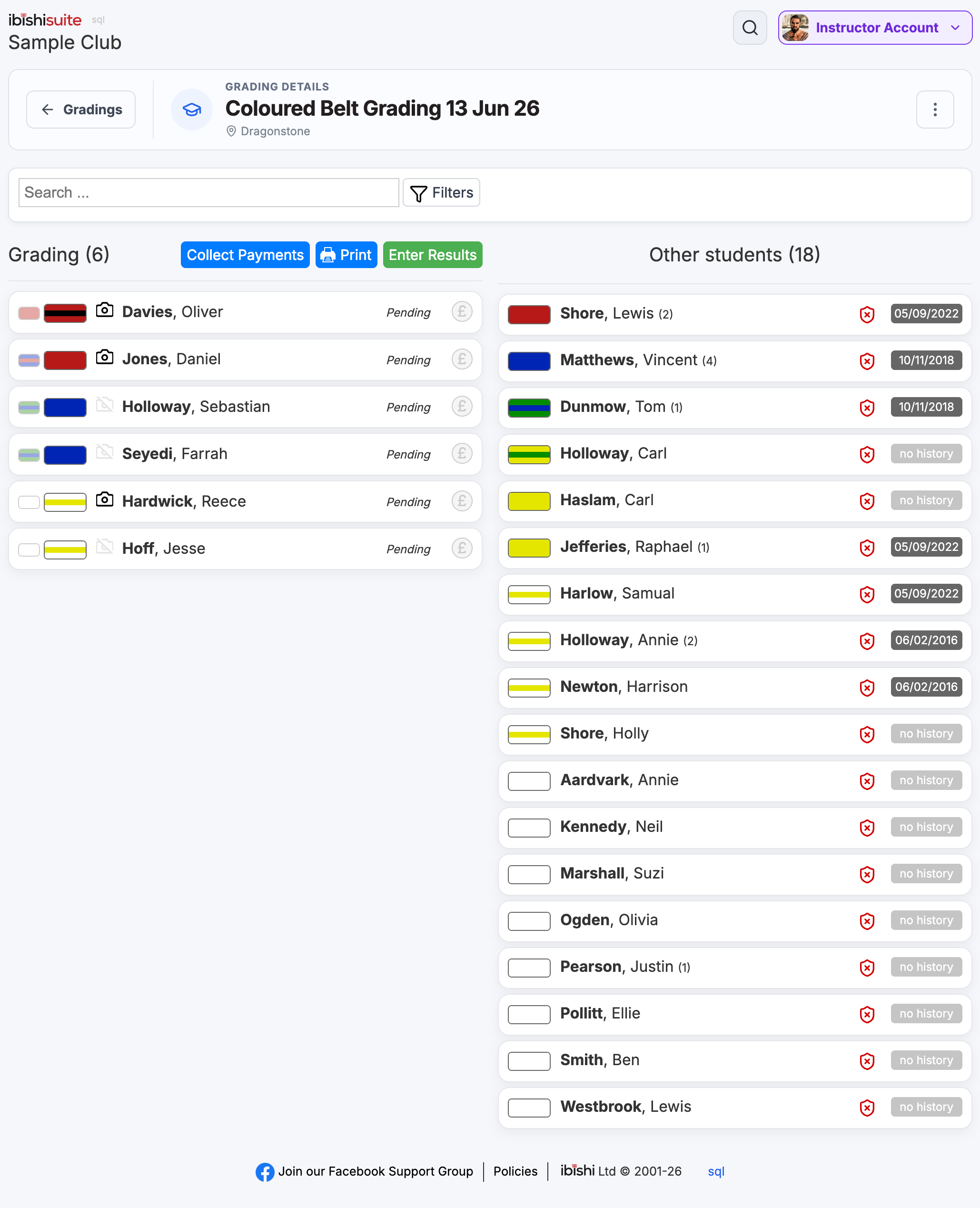The height and width of the screenshot is (1208, 980).
Task: Click red shield icon for Haslam, Carl
Action: pyautogui.click(x=867, y=501)
